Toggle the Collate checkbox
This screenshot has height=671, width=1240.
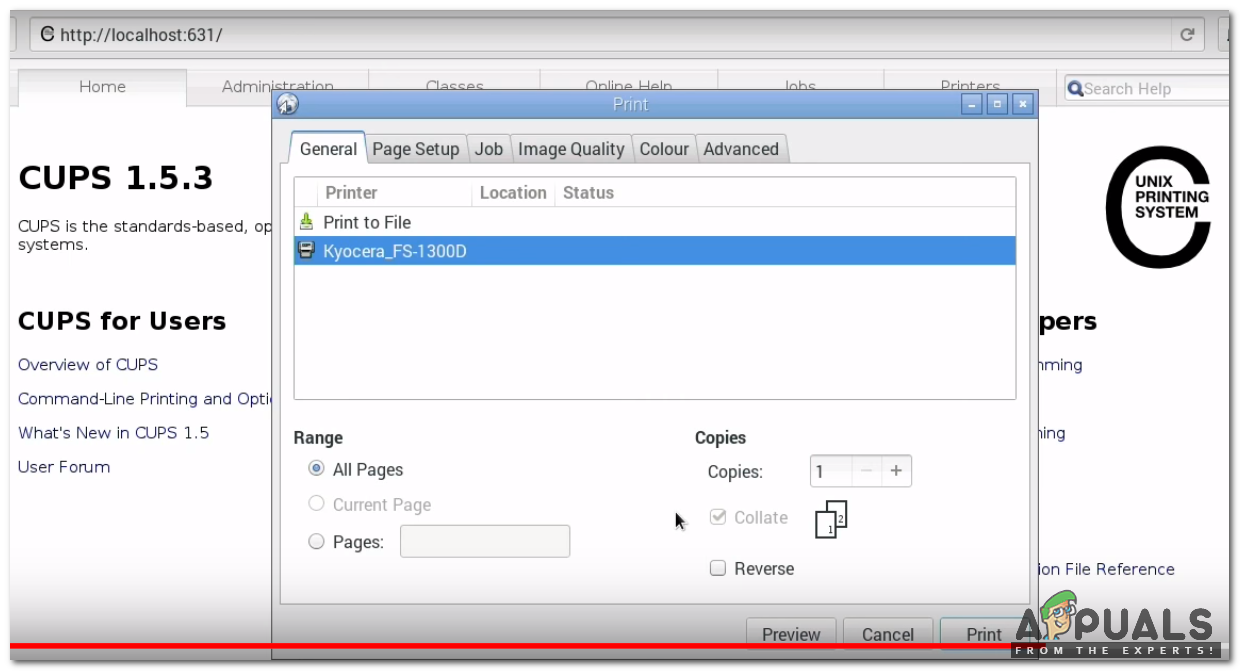pos(717,517)
